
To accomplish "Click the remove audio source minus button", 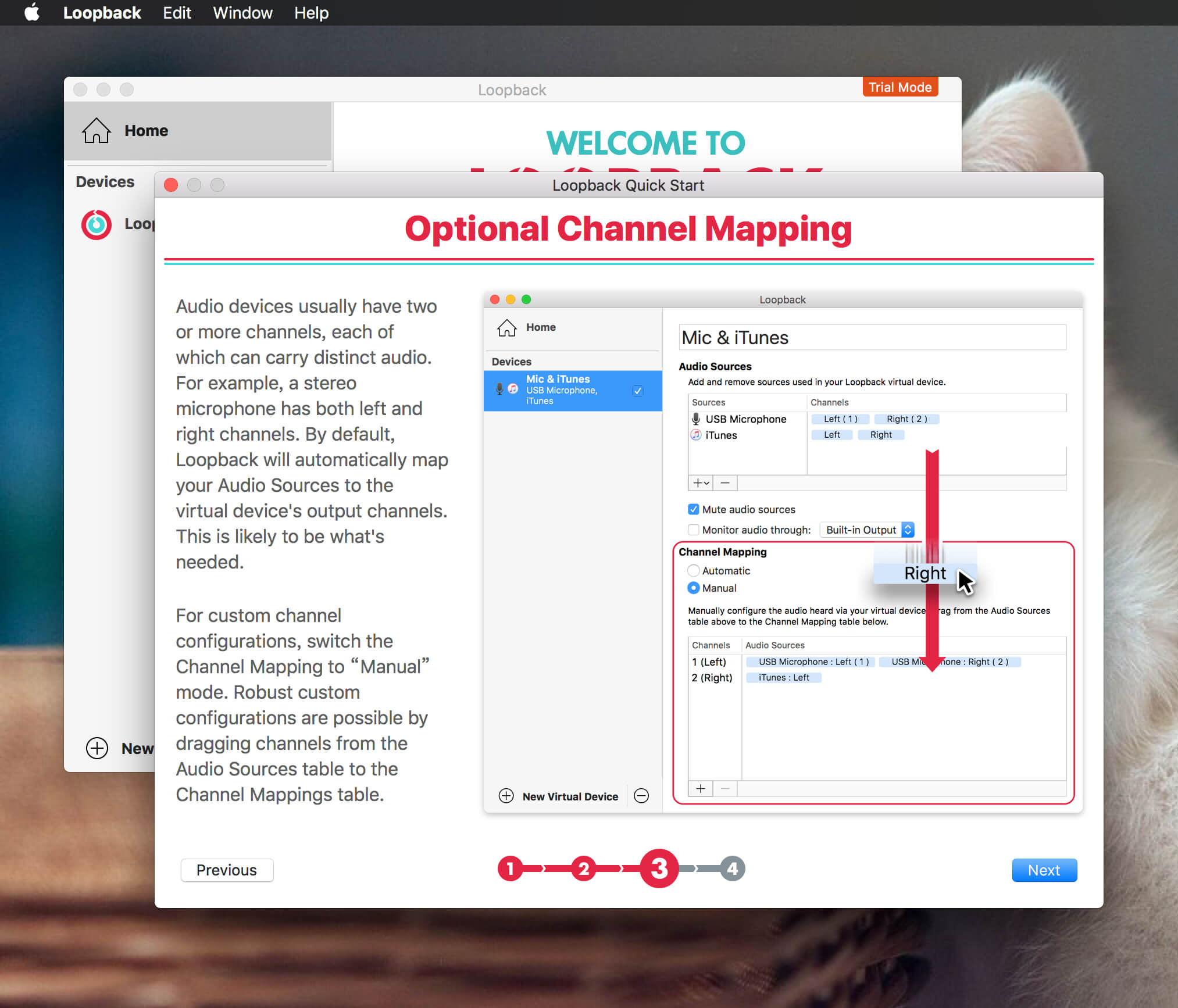I will [x=725, y=483].
